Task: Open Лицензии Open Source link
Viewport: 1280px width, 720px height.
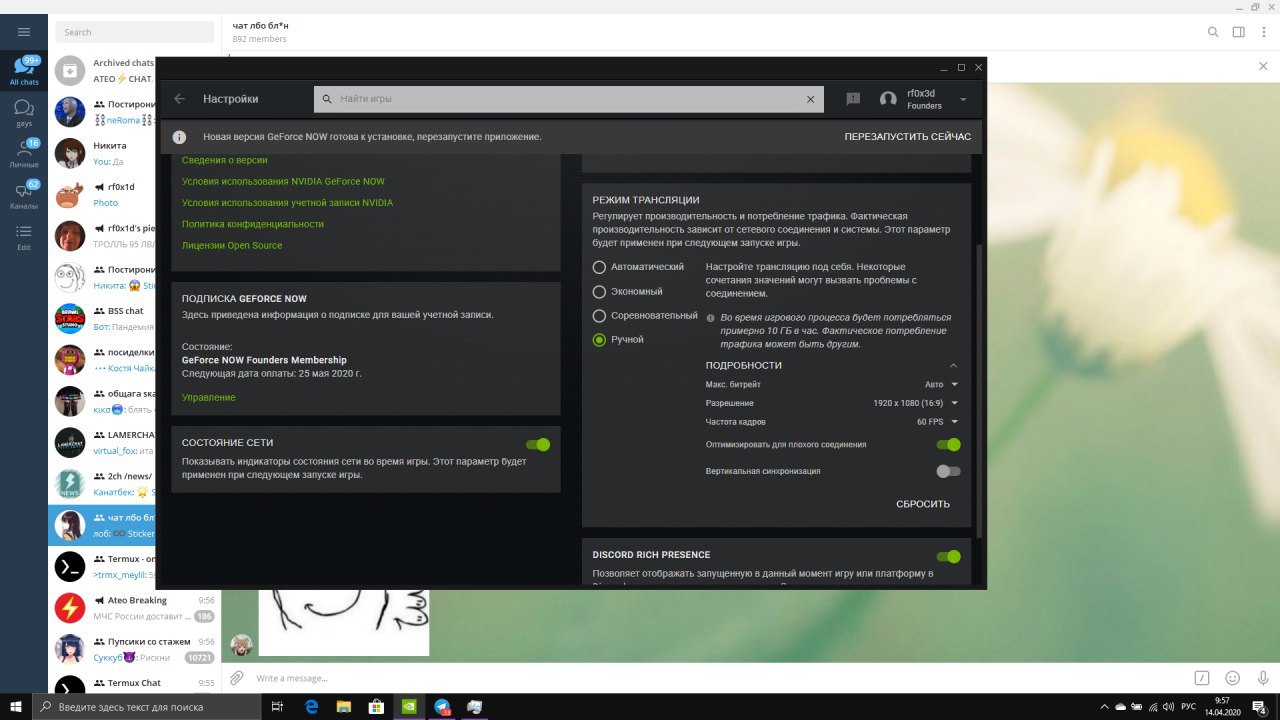Action: click(x=232, y=245)
